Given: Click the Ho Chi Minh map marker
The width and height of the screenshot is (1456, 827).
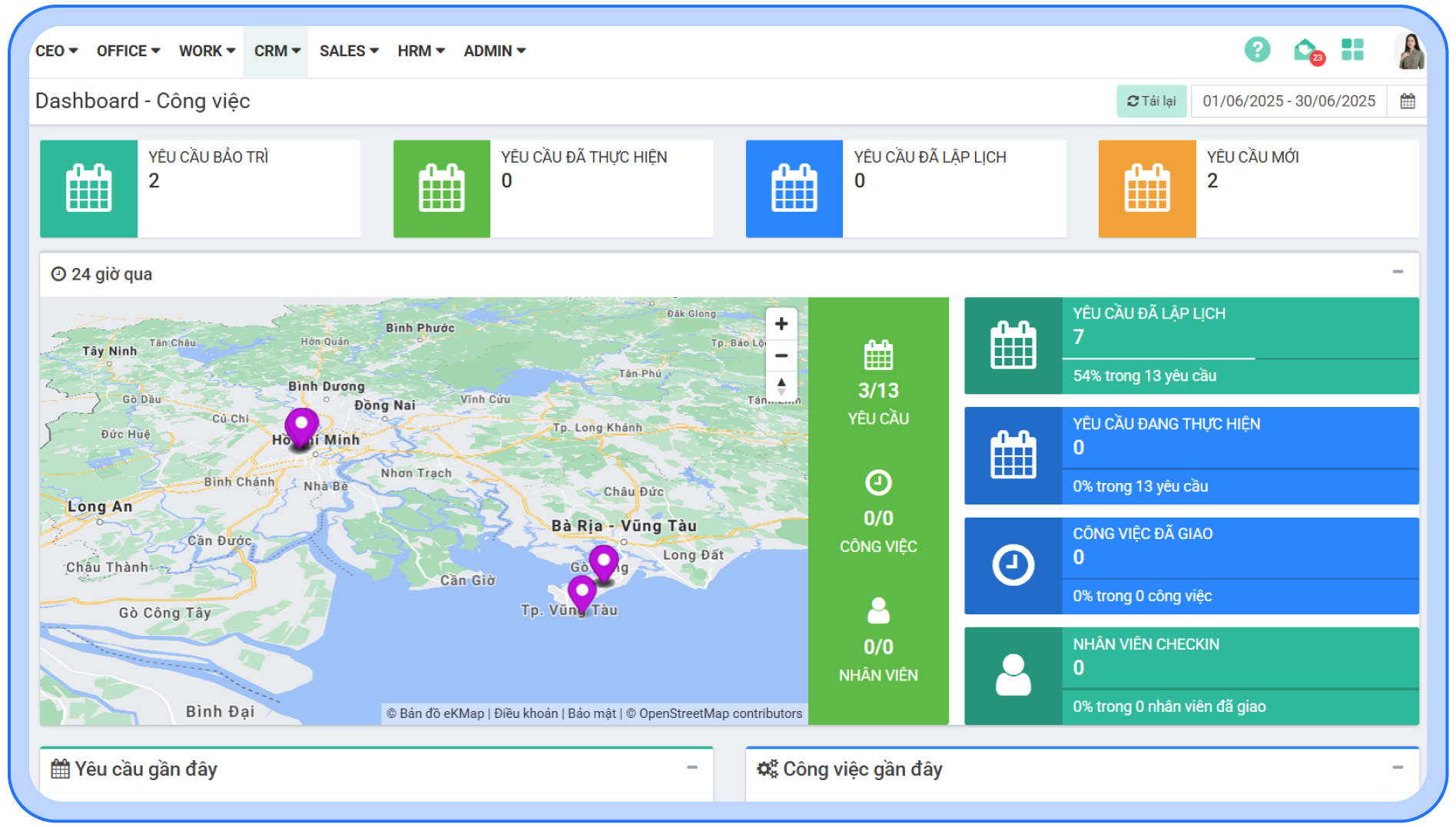Looking at the screenshot, I should coord(301,425).
